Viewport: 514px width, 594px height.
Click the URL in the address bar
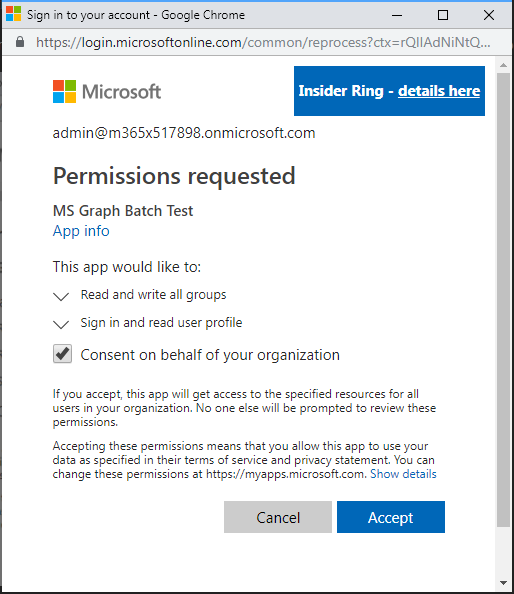tap(263, 42)
